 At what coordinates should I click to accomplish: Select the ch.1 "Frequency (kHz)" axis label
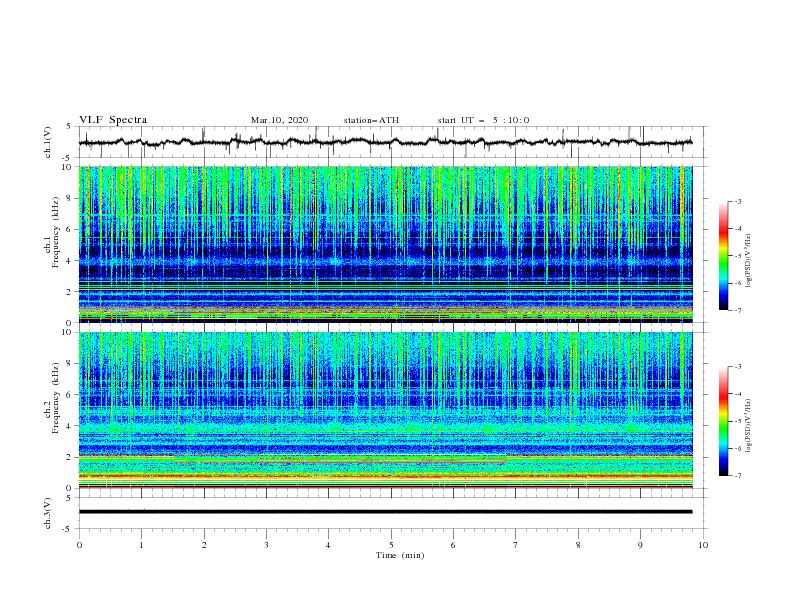[x=56, y=231]
